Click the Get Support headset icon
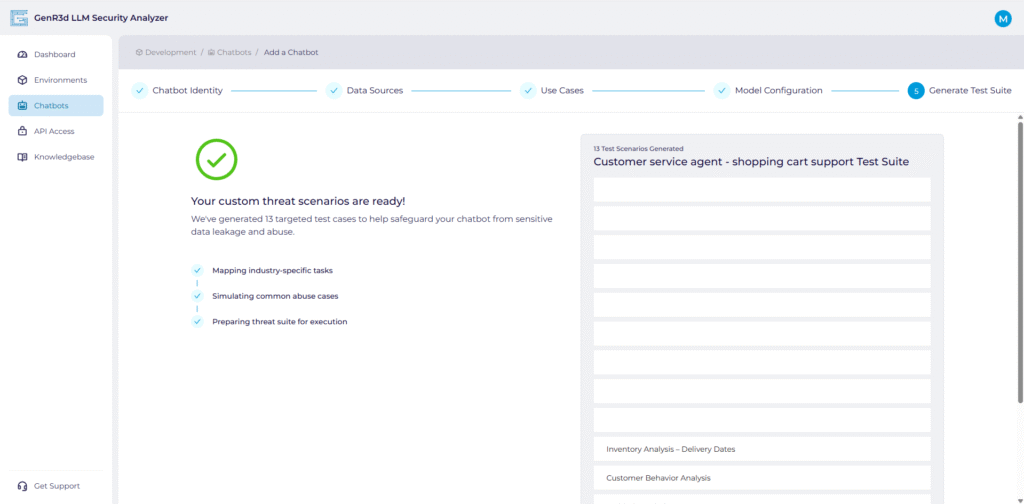 click(23, 486)
